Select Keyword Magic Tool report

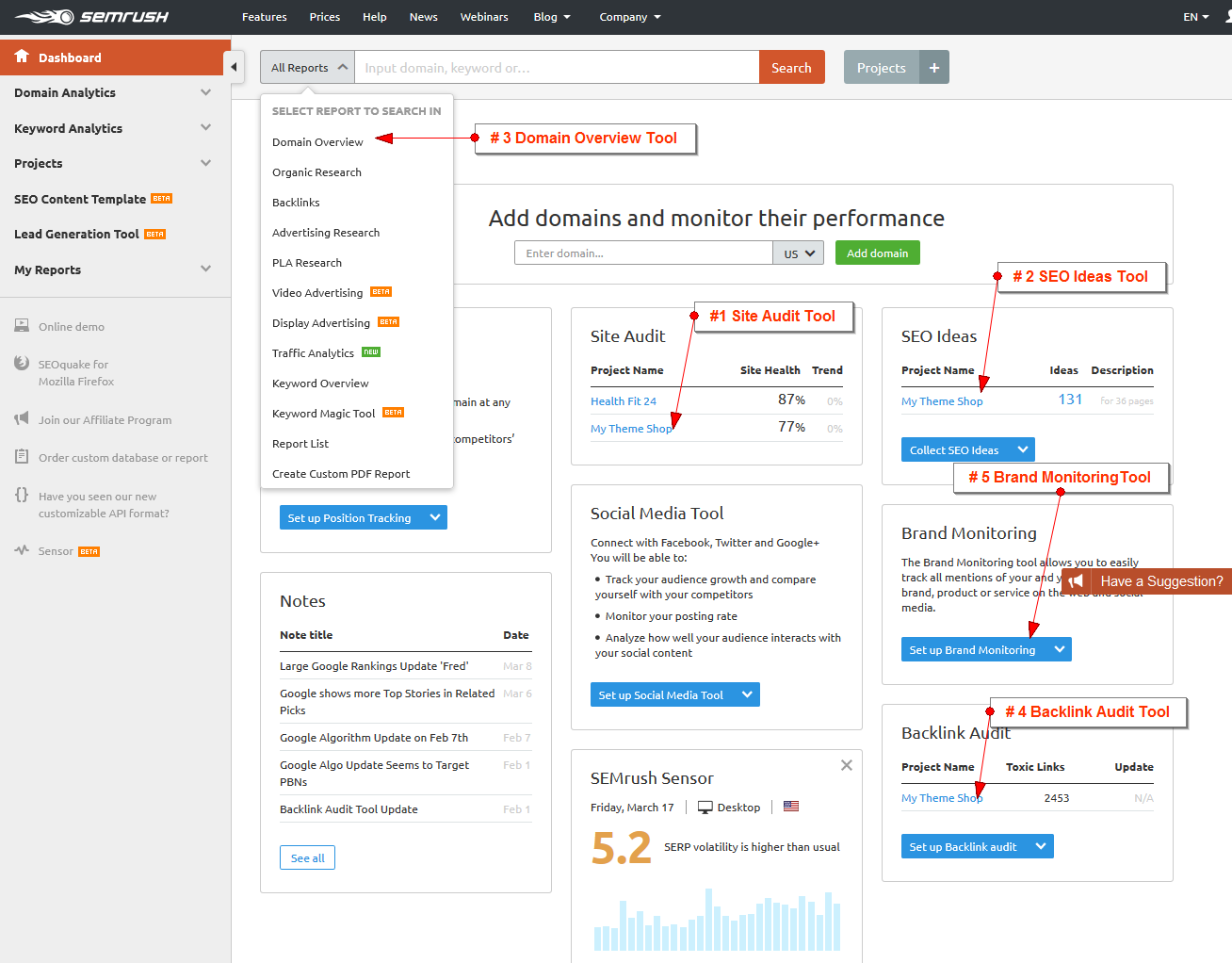pos(323,414)
